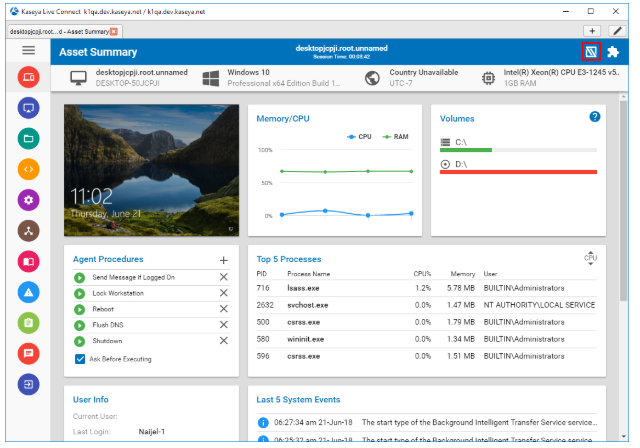640x448 pixels.
Task: Click the remote desktop screenshot thumbnail
Action: pos(151,170)
